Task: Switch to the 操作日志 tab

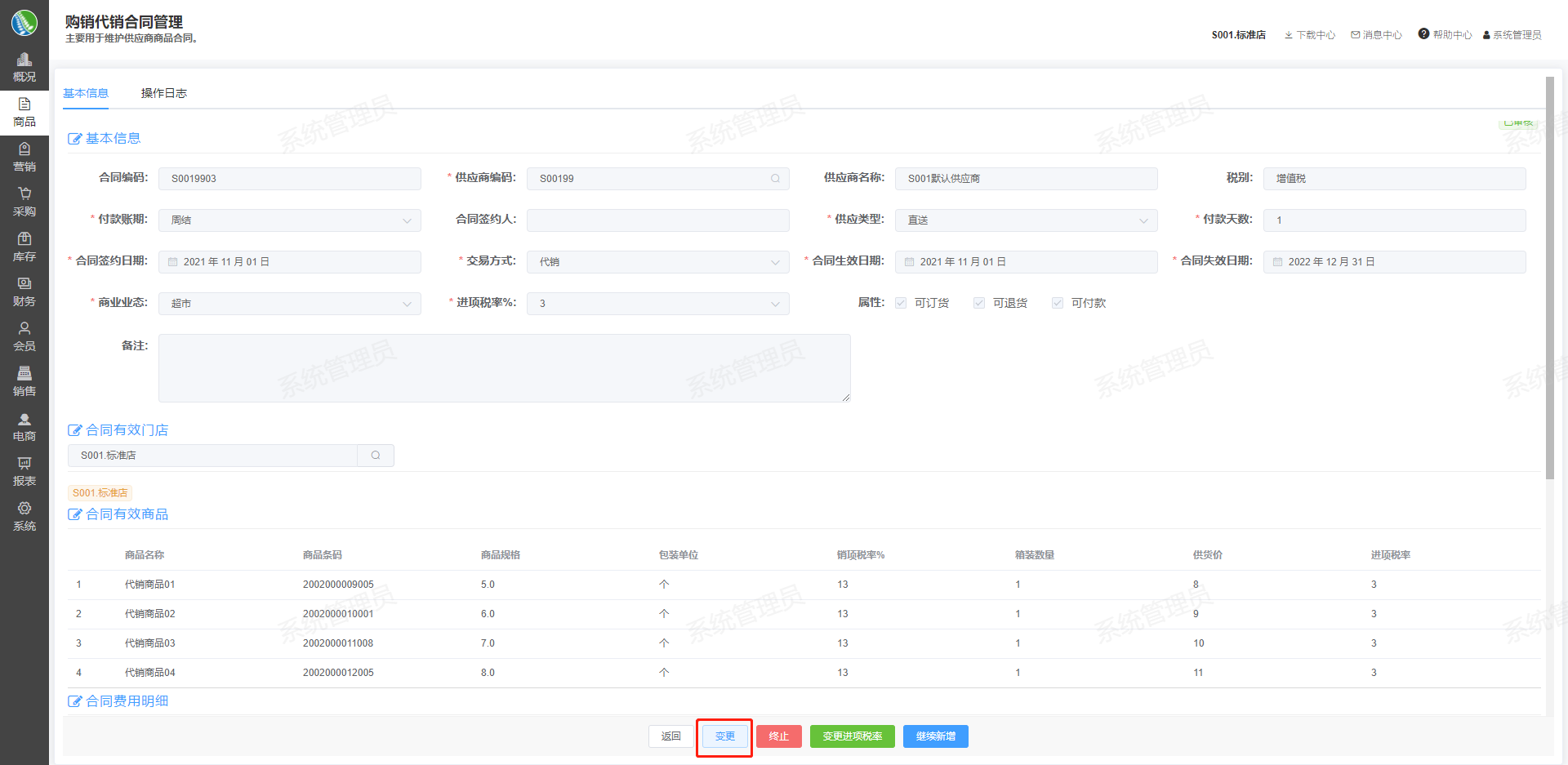Action: click(164, 93)
